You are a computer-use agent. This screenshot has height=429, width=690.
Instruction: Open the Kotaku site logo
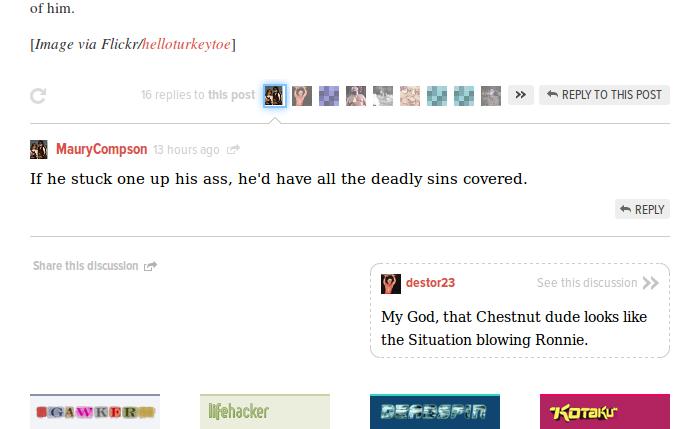(x=605, y=411)
